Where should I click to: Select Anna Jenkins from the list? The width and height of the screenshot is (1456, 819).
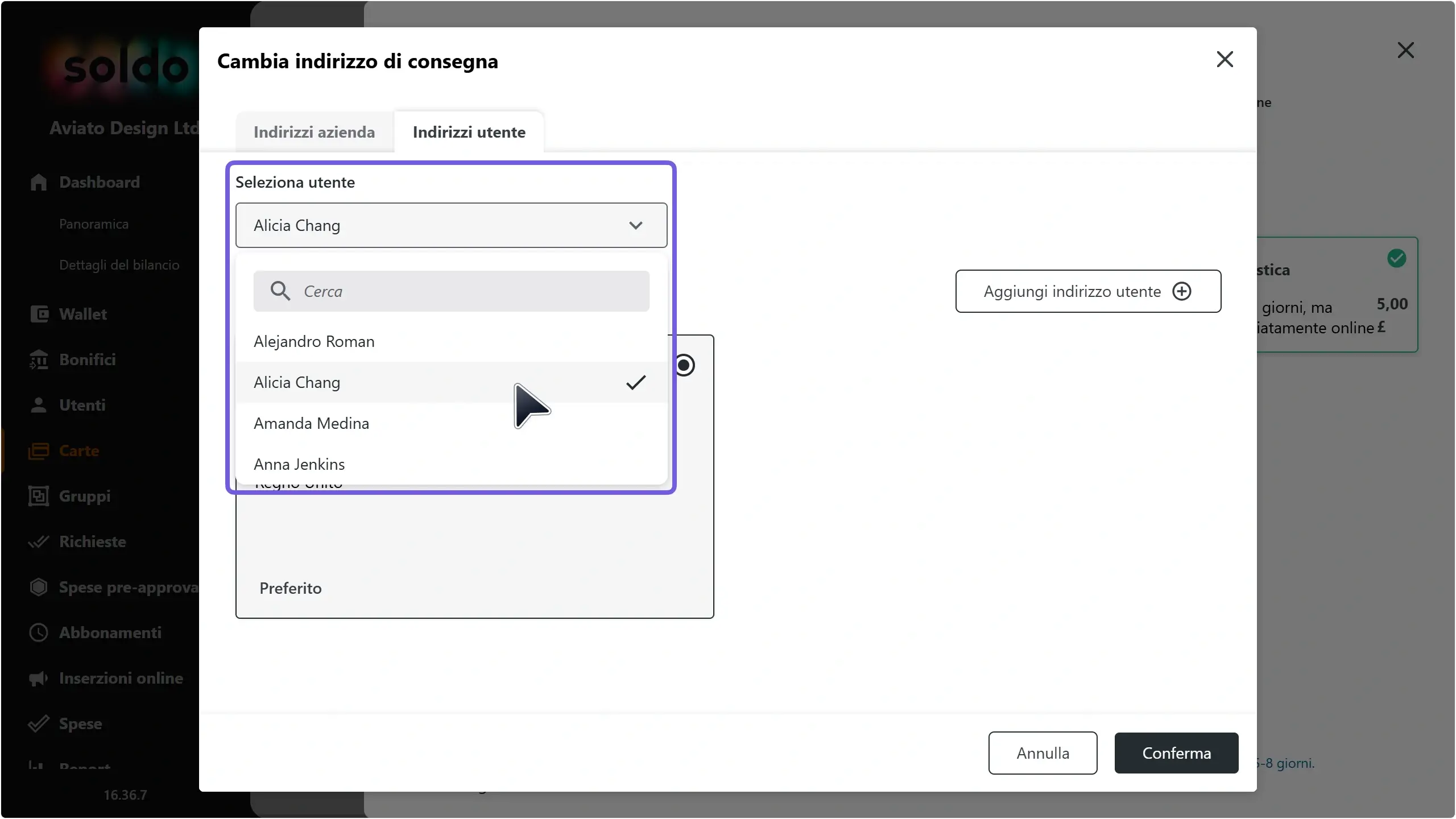click(451, 464)
